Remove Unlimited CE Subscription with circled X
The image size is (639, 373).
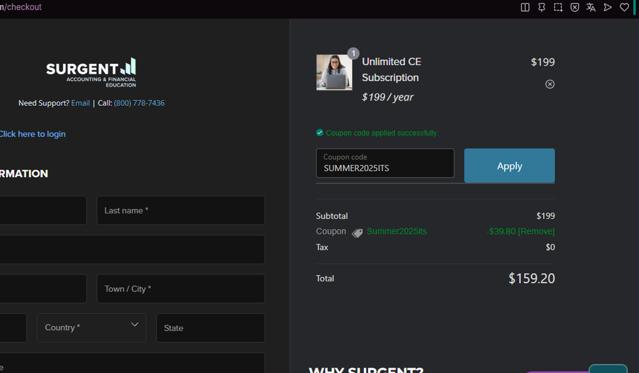coord(550,84)
